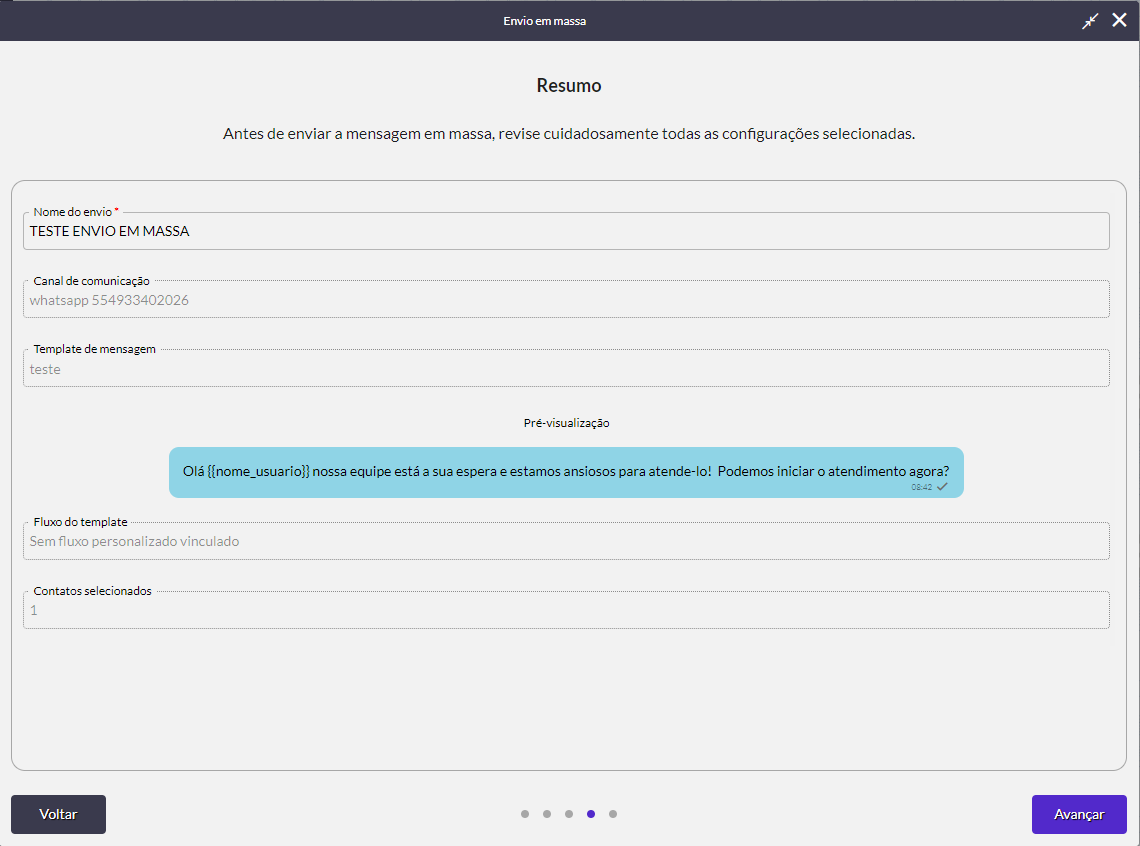Edit the Nome do envio field
This screenshot has width=1140, height=846.
tap(566, 231)
